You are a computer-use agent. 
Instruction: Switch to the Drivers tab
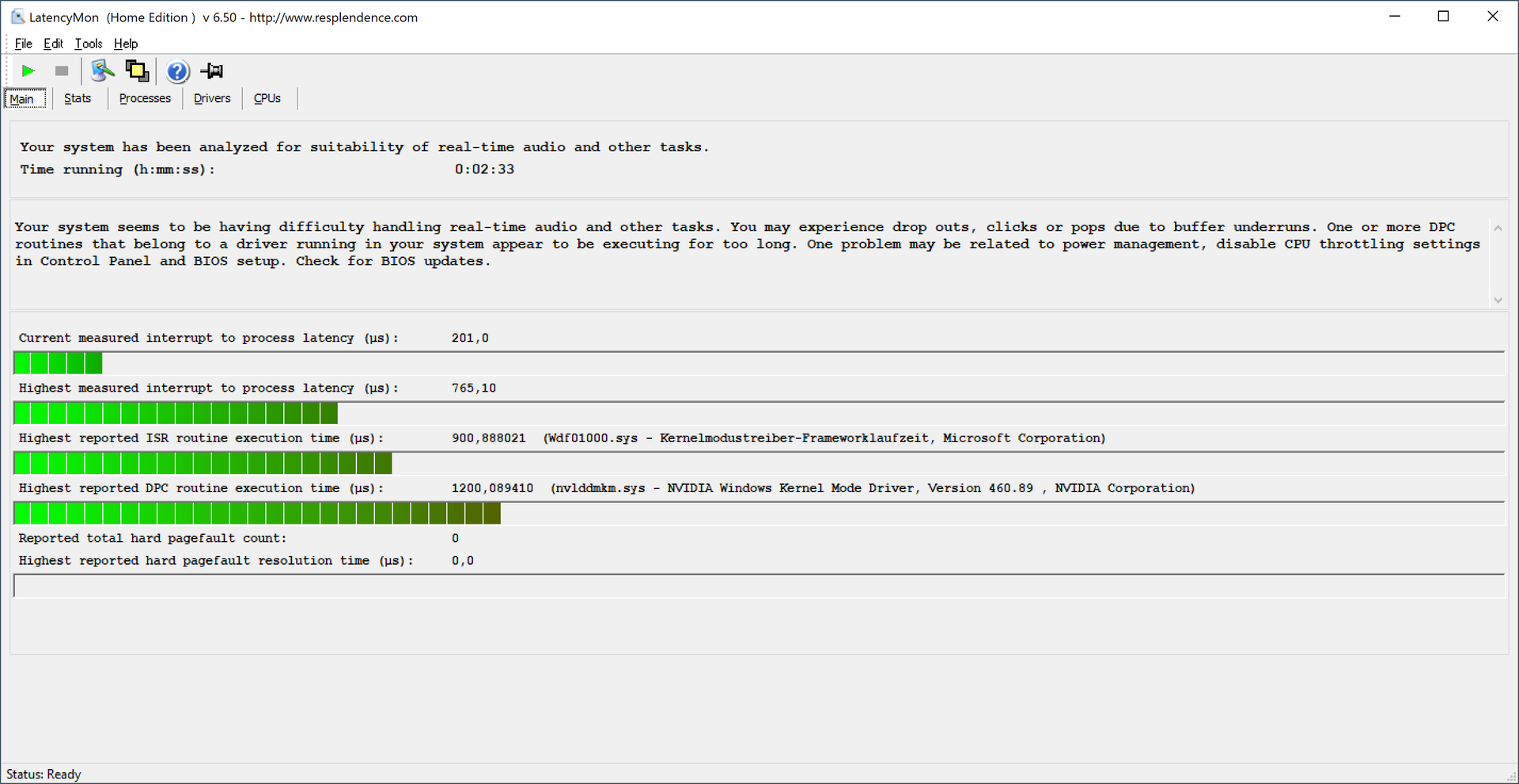click(212, 98)
